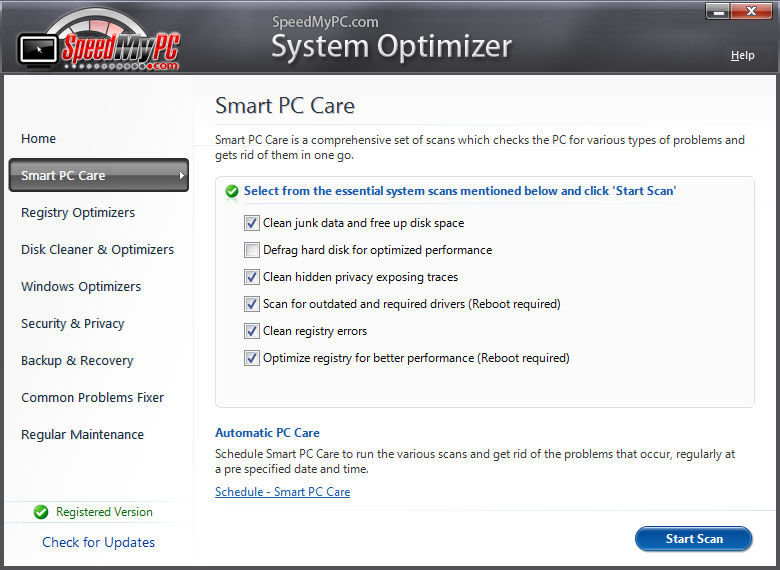Uncheck Clean hidden privacy exposing traces

coord(252,277)
